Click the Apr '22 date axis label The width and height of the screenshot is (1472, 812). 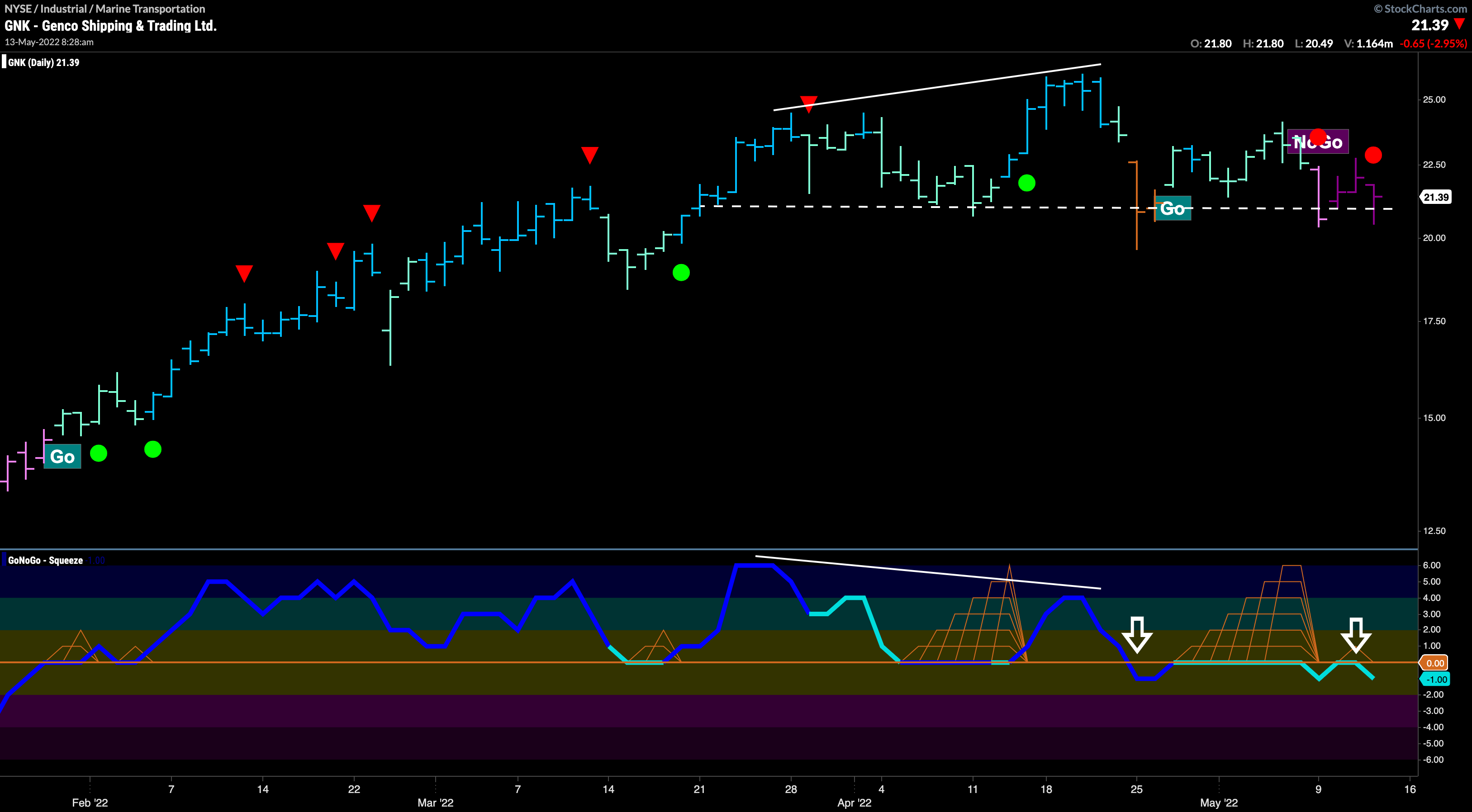tap(854, 803)
